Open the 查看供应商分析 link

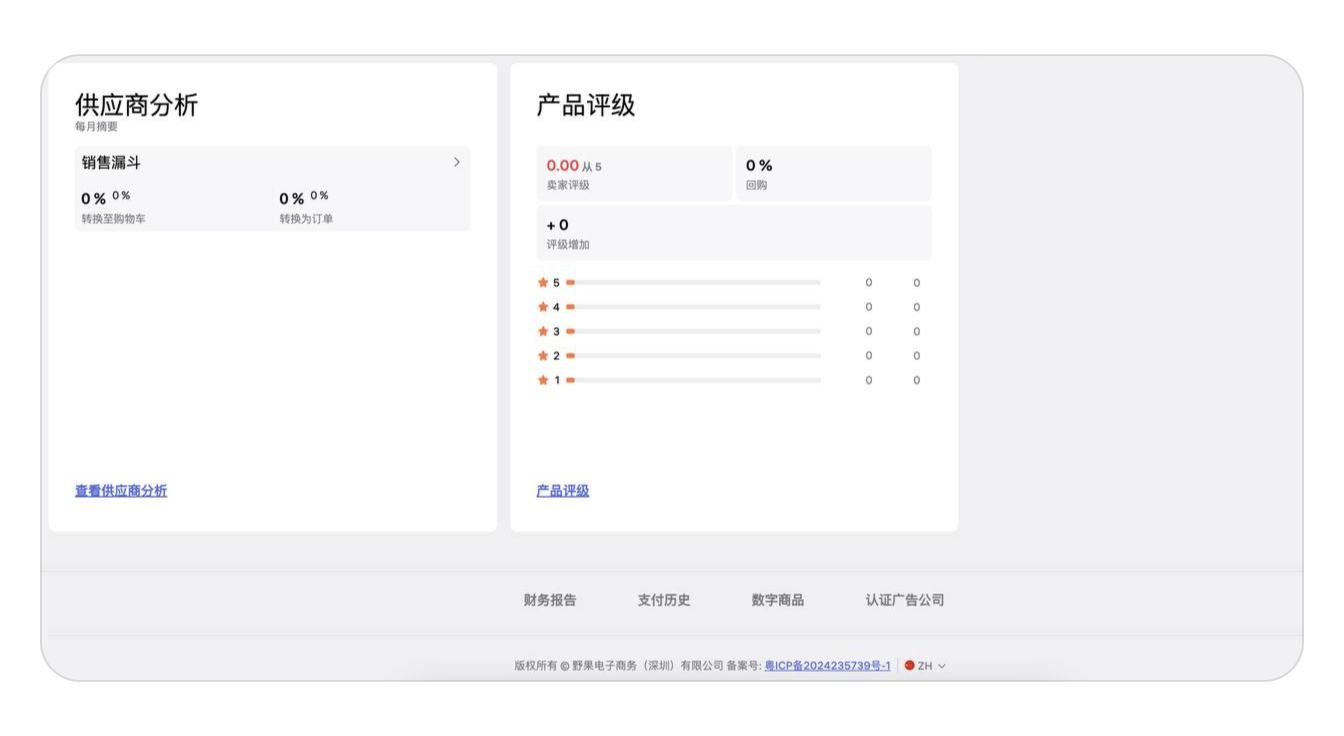121,491
